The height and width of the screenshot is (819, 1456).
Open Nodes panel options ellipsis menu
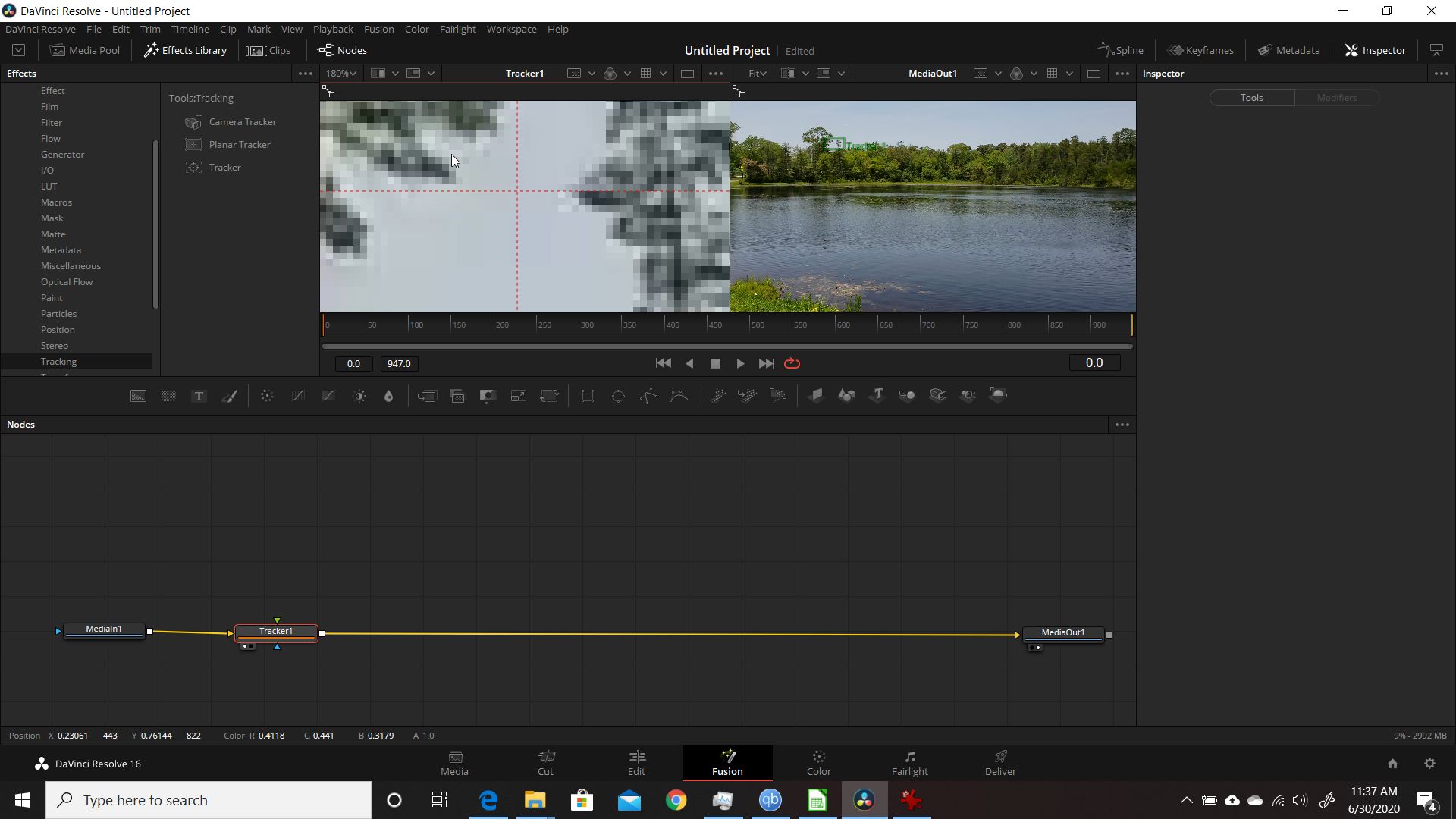click(1122, 425)
